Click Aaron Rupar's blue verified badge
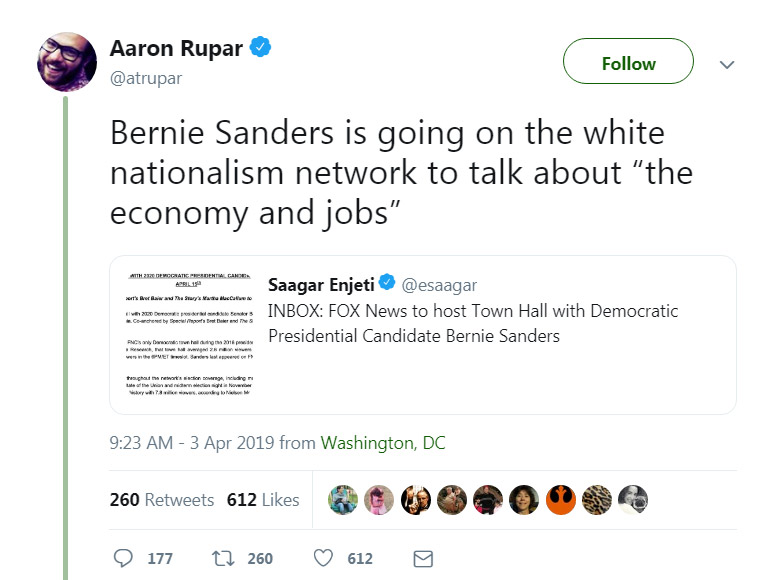 click(261, 48)
